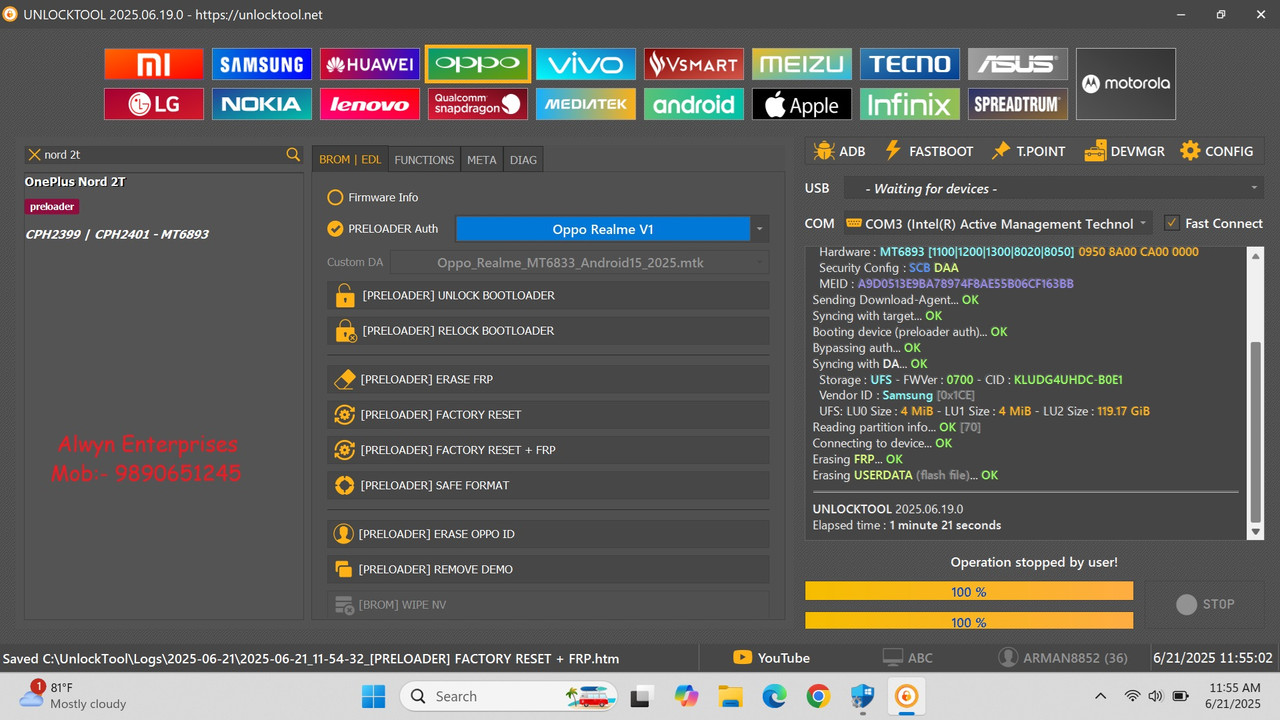1280x720 pixels.
Task: Select the Apple brand tile
Action: pyautogui.click(x=802, y=104)
